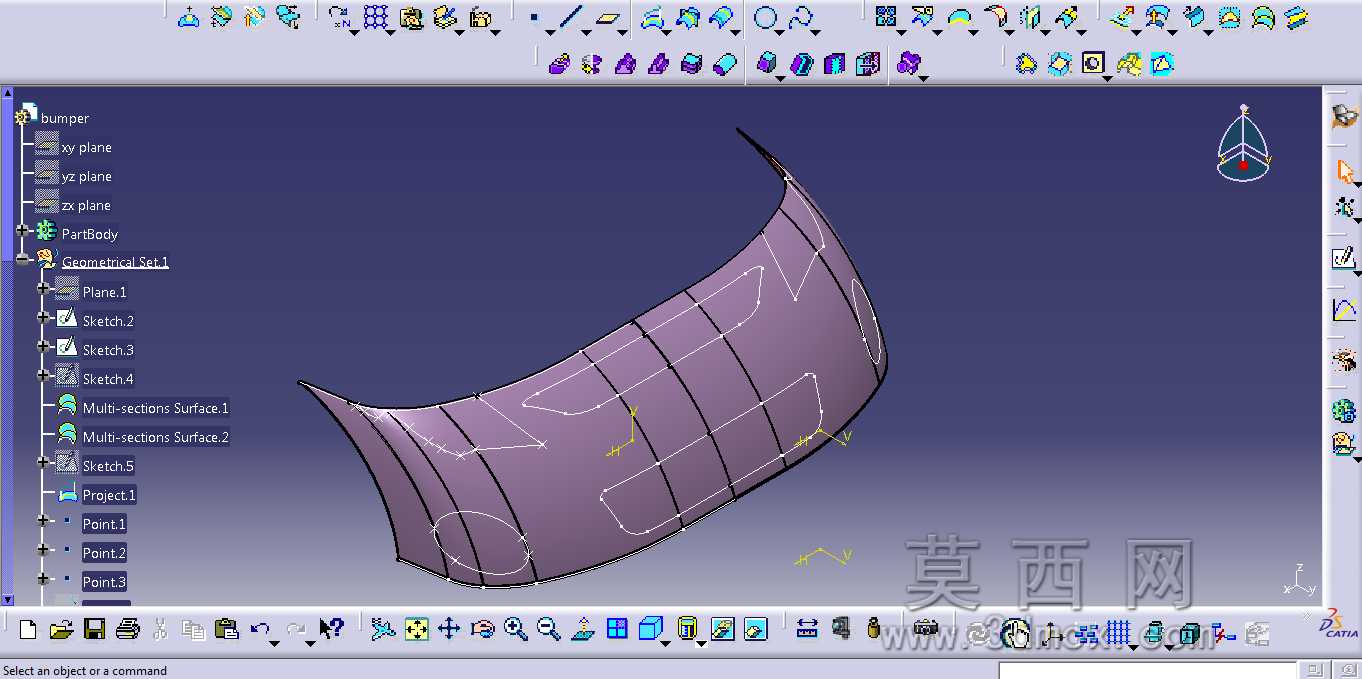The width and height of the screenshot is (1362, 679).
Task: Click the Sketcher icon in right toolbar
Action: tap(1343, 259)
